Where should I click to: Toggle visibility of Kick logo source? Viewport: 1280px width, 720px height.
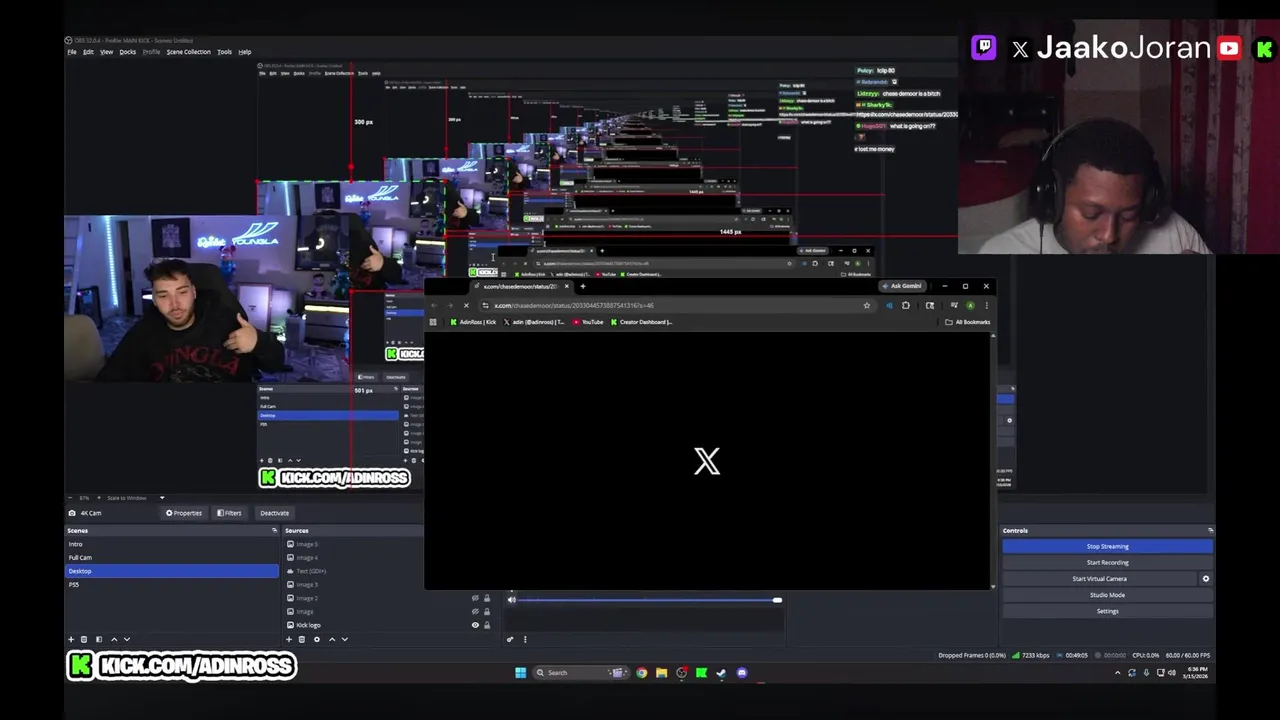(x=475, y=625)
